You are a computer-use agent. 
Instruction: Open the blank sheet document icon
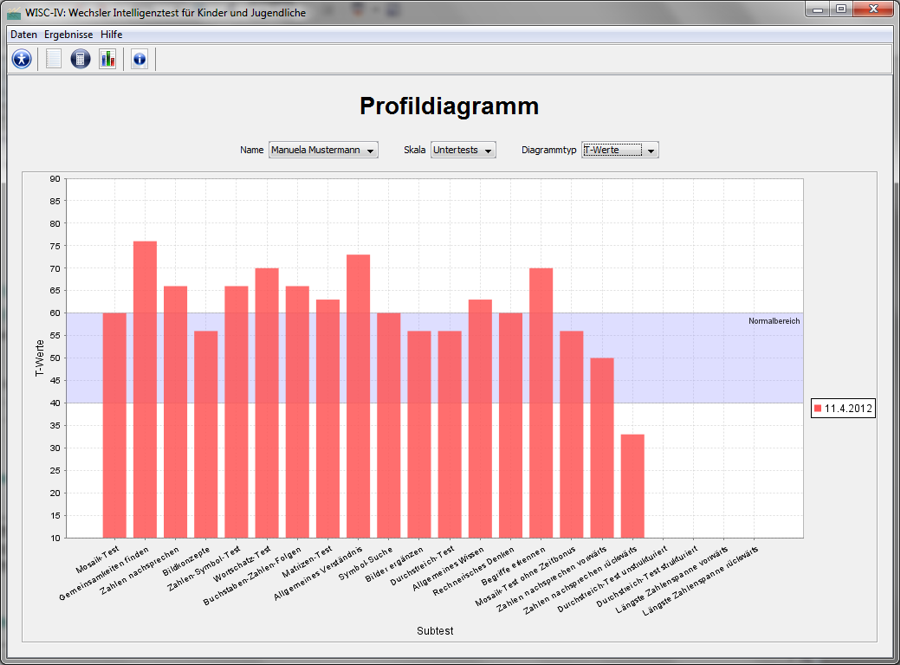(x=54, y=59)
